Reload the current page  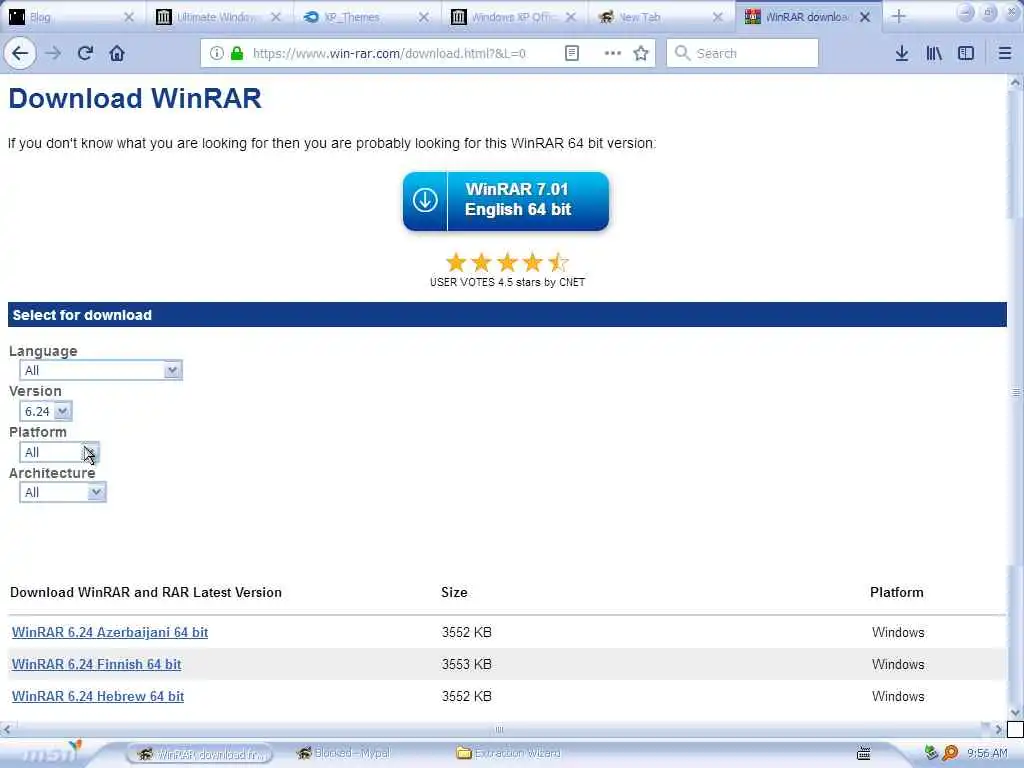point(85,53)
